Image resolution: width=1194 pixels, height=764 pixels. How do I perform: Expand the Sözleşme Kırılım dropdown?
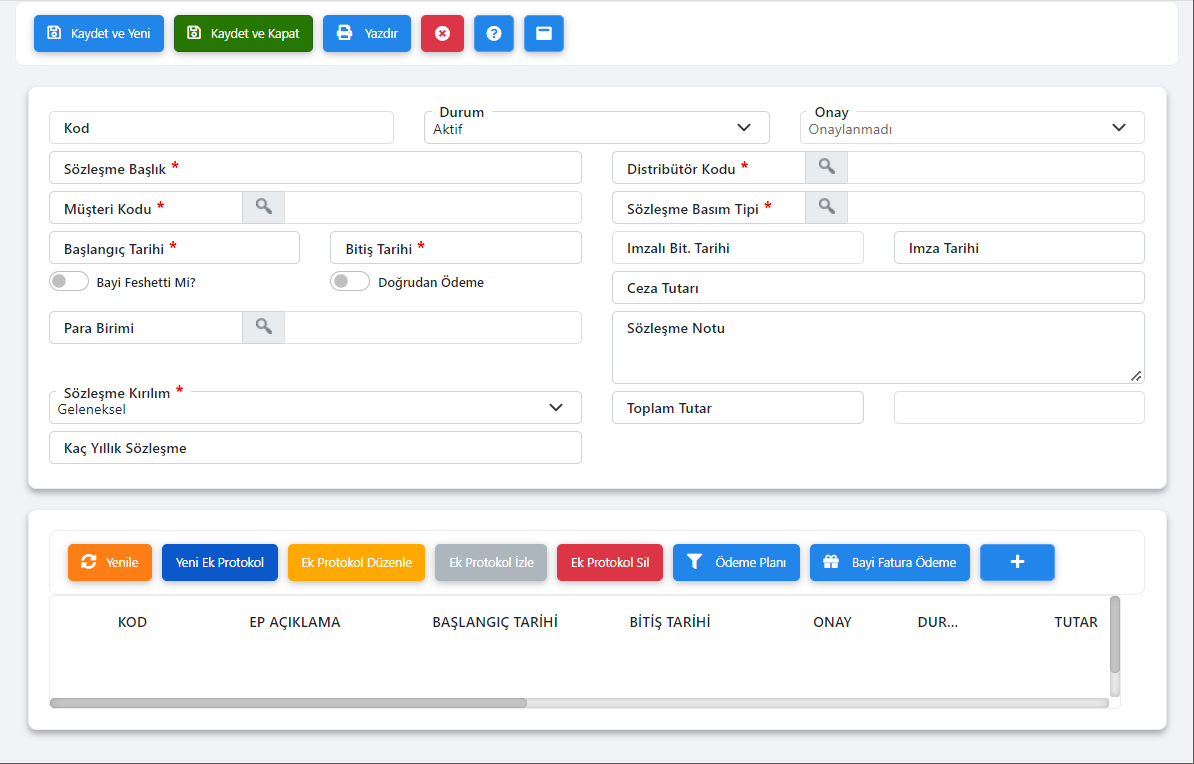[556, 408]
